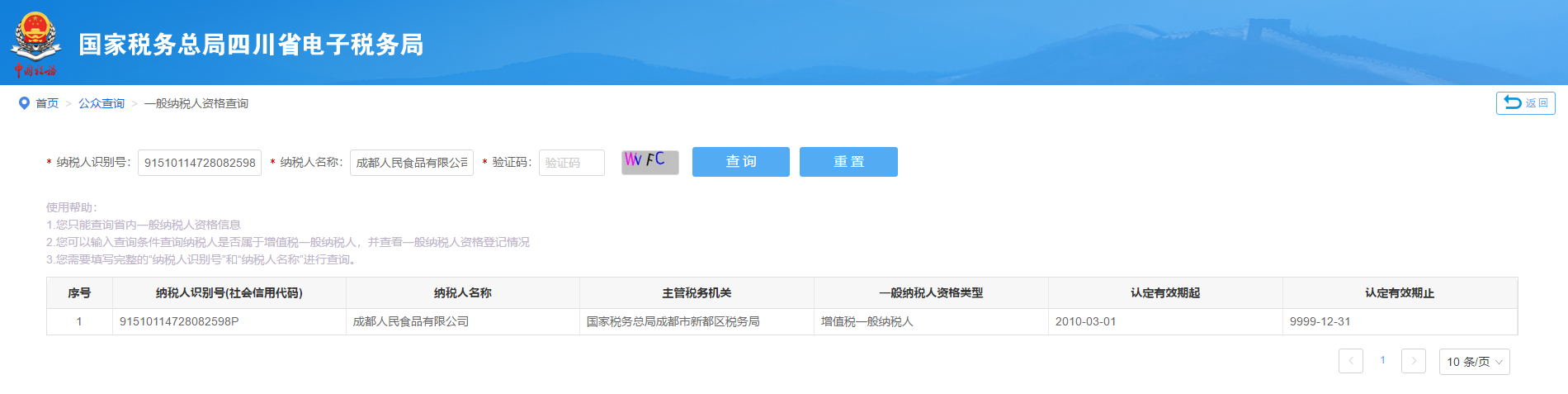Click the 验证码 input box
This screenshot has height=394, width=1568.
click(x=571, y=163)
